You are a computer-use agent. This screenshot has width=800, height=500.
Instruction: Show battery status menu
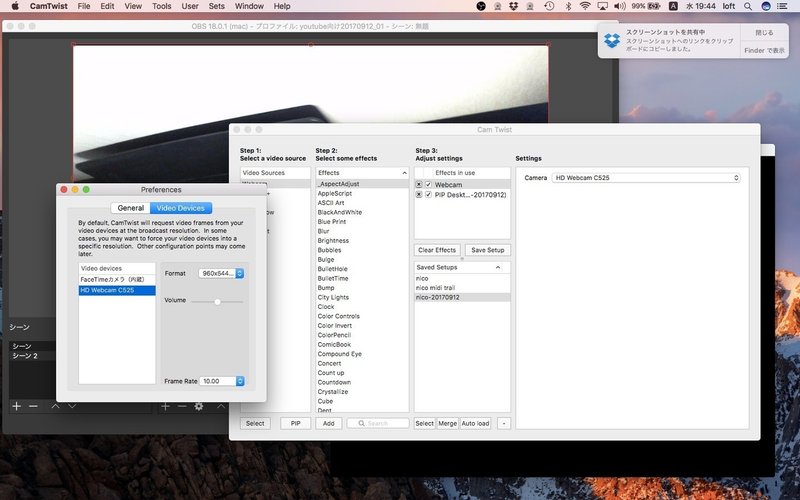646,6
